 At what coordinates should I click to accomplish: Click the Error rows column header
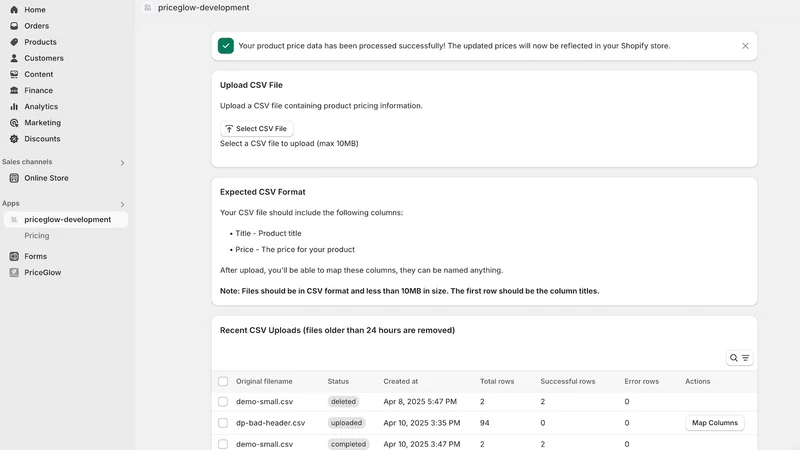(641, 381)
